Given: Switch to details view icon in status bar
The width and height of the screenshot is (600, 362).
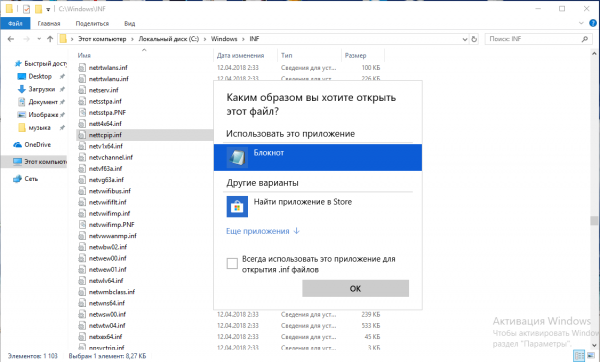Looking at the screenshot, I should click(579, 355).
